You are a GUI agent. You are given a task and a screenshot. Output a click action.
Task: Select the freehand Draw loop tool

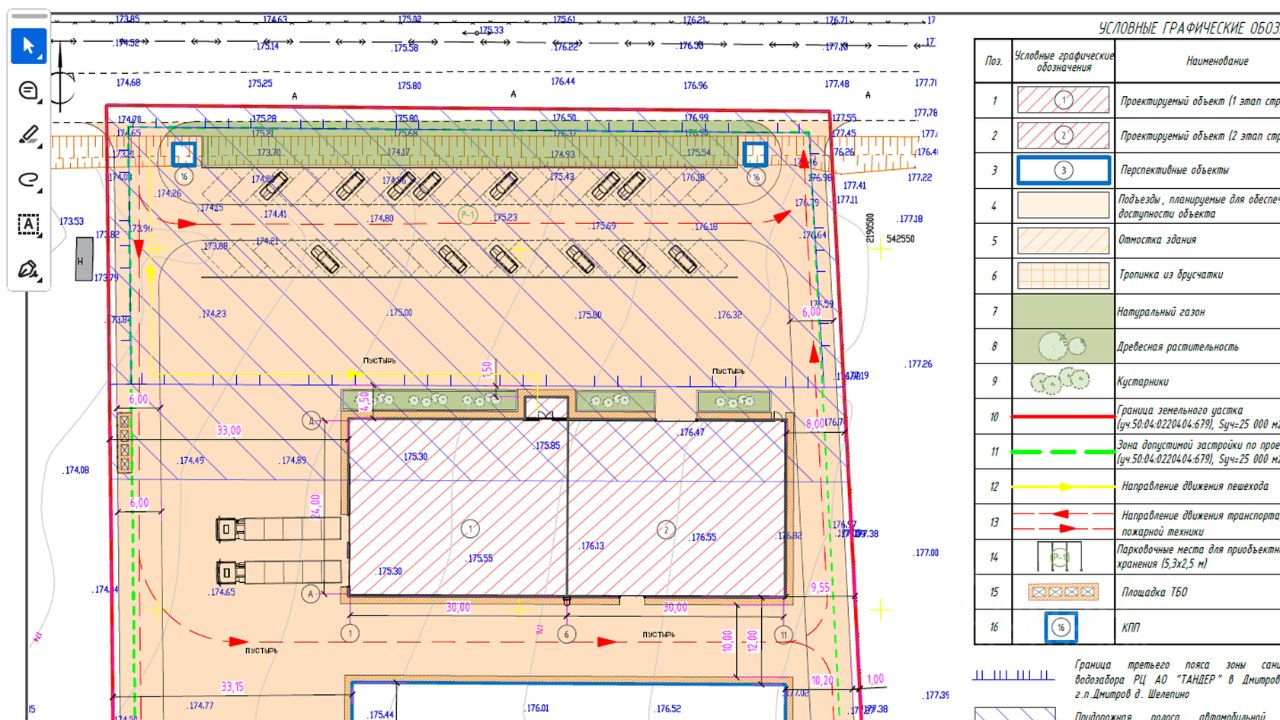pos(29,180)
